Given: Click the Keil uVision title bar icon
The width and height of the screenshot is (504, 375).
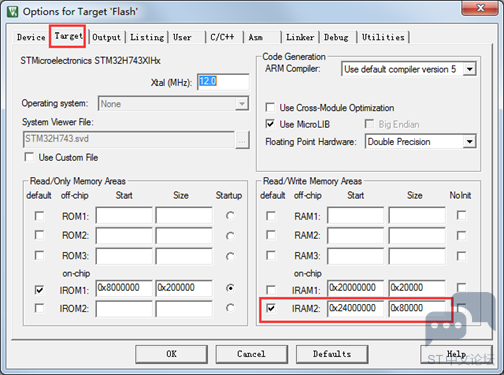Looking at the screenshot, I should (x=13, y=12).
